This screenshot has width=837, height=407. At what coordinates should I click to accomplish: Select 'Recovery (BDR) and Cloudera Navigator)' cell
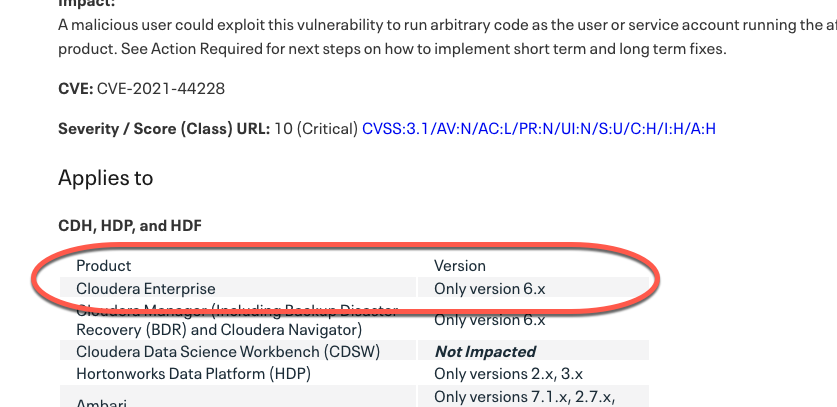tap(219, 330)
